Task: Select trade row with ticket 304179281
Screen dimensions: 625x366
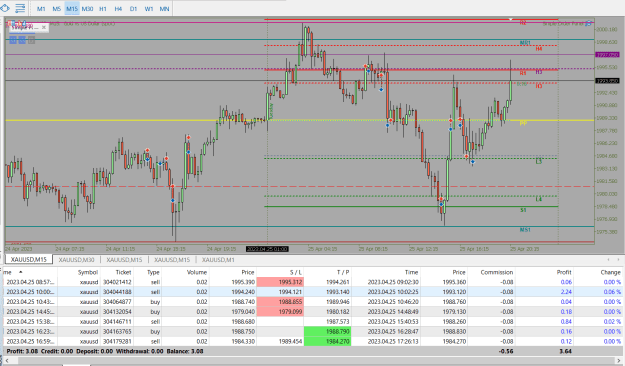Action: click(x=312, y=342)
